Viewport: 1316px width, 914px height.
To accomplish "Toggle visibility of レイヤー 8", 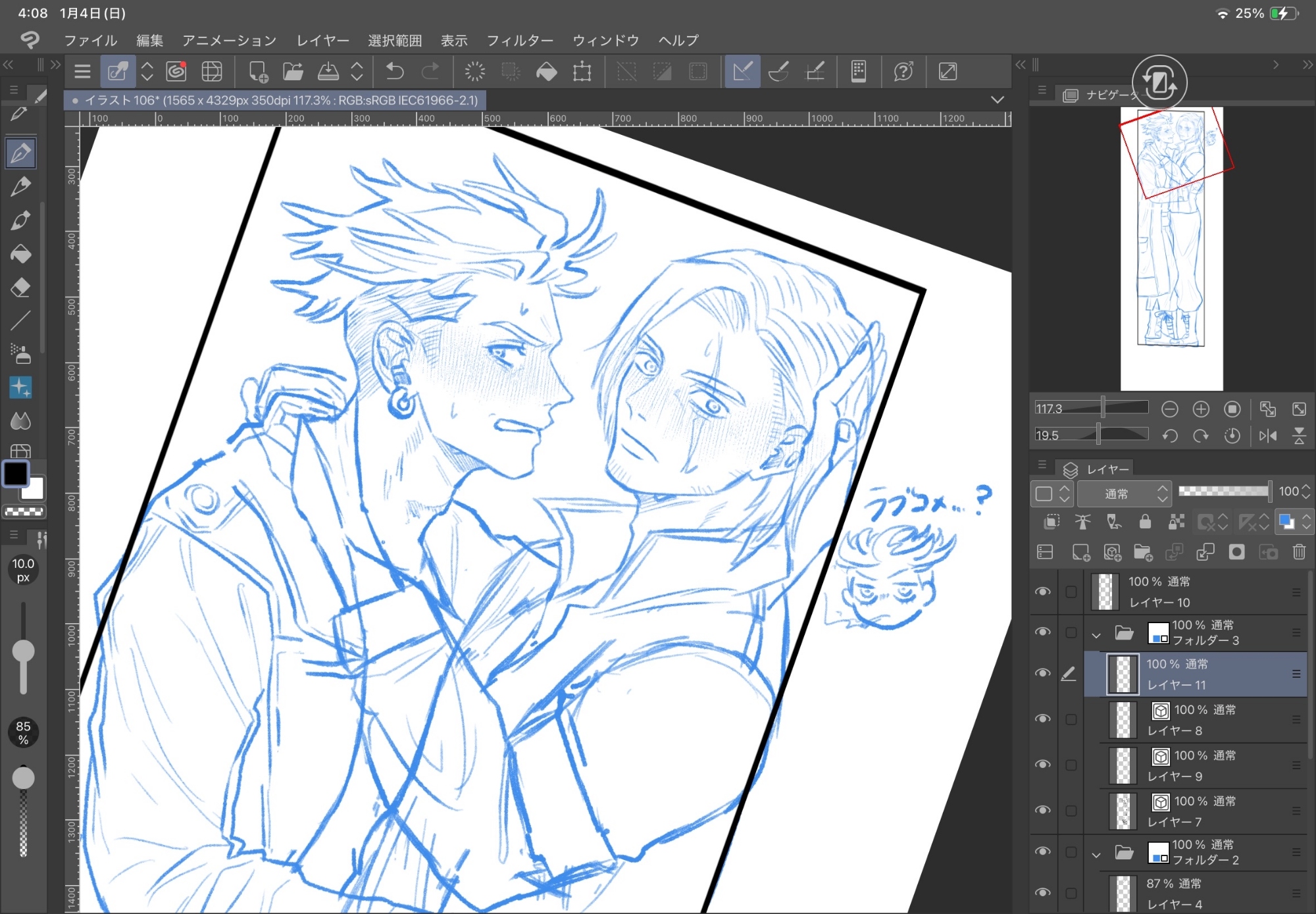I will 1043,719.
